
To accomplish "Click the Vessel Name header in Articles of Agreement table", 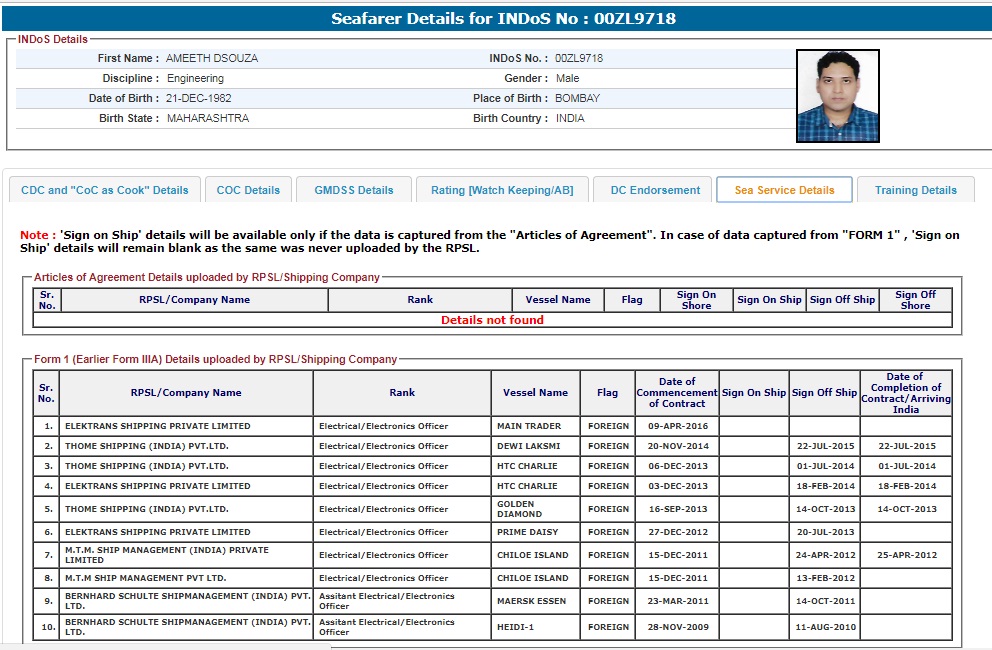I will [558, 300].
